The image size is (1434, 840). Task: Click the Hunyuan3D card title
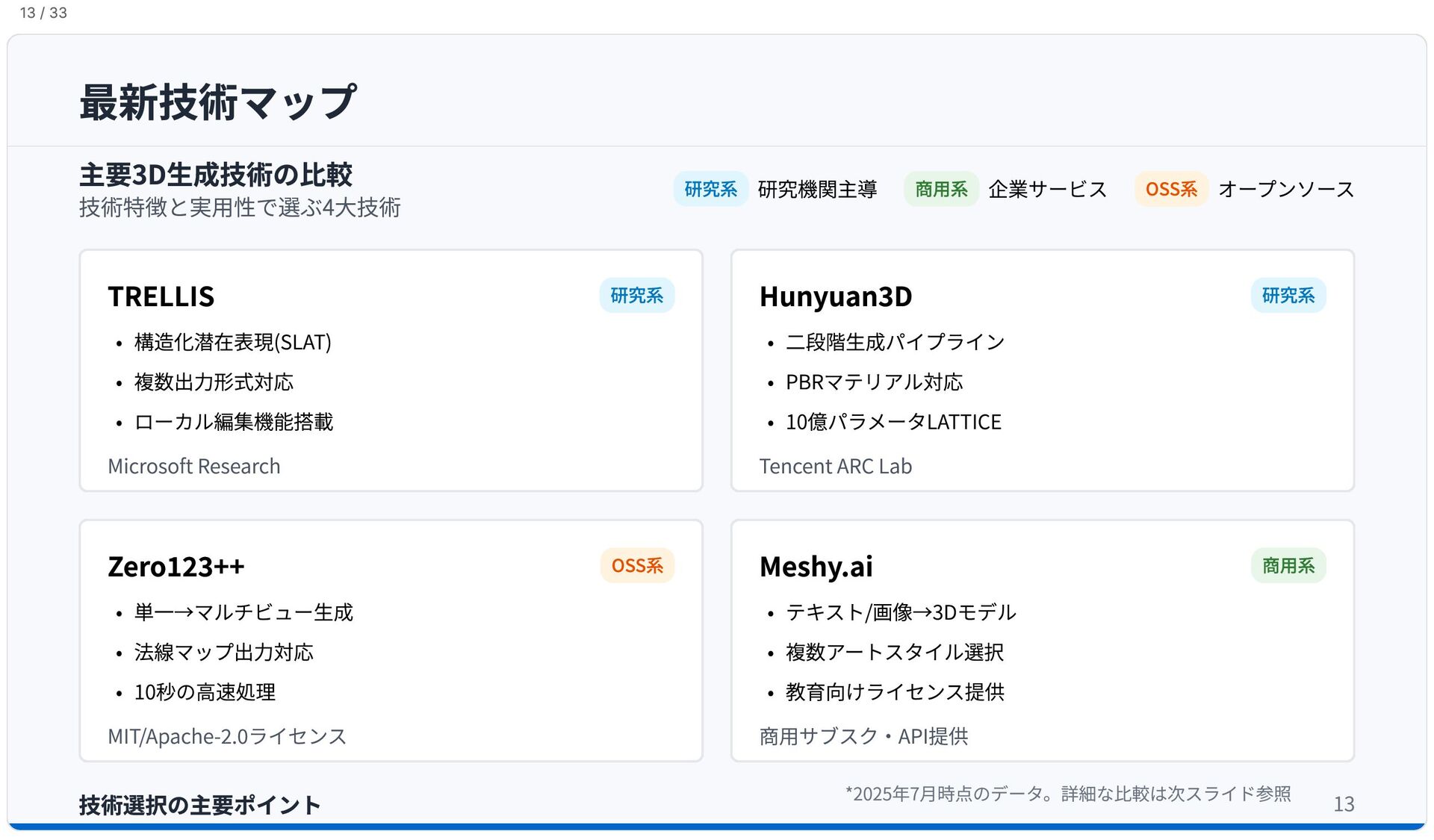pos(836,296)
